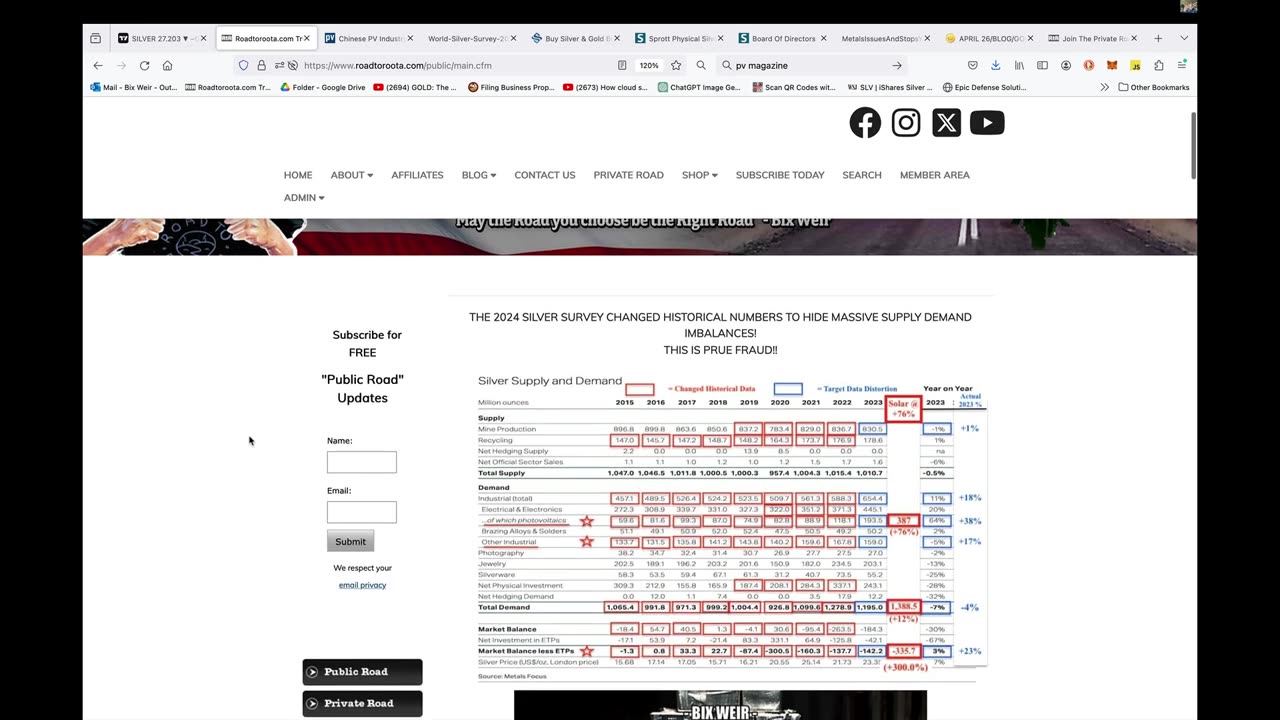Click the search magnifier icon
This screenshot has height=720, width=1280.
(x=701, y=65)
